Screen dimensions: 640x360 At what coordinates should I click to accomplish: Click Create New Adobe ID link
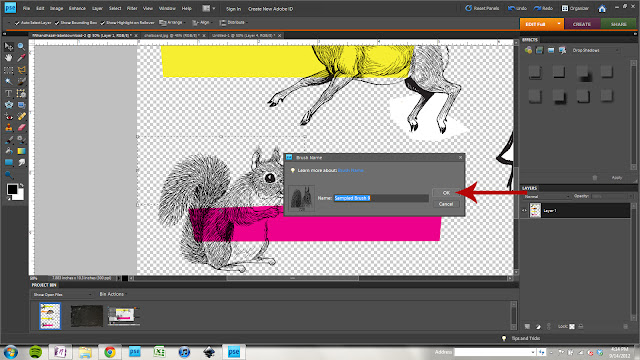pos(270,9)
